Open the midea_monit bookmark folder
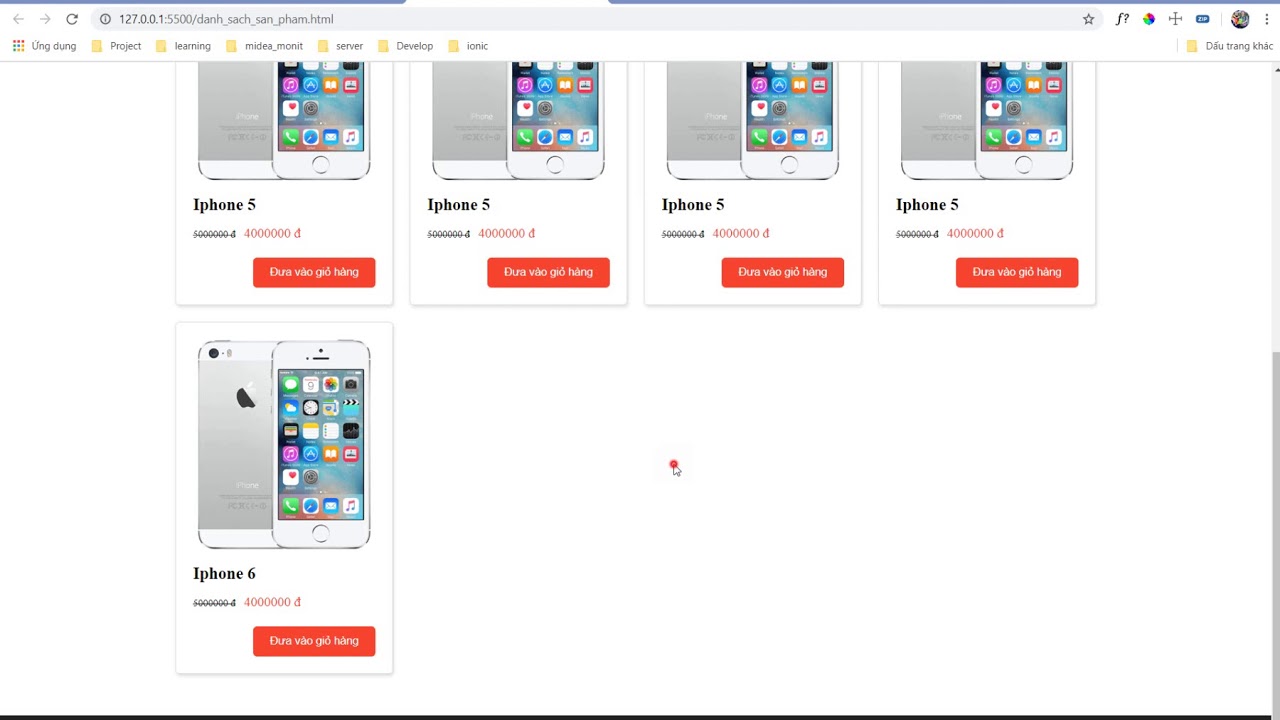 (x=265, y=46)
